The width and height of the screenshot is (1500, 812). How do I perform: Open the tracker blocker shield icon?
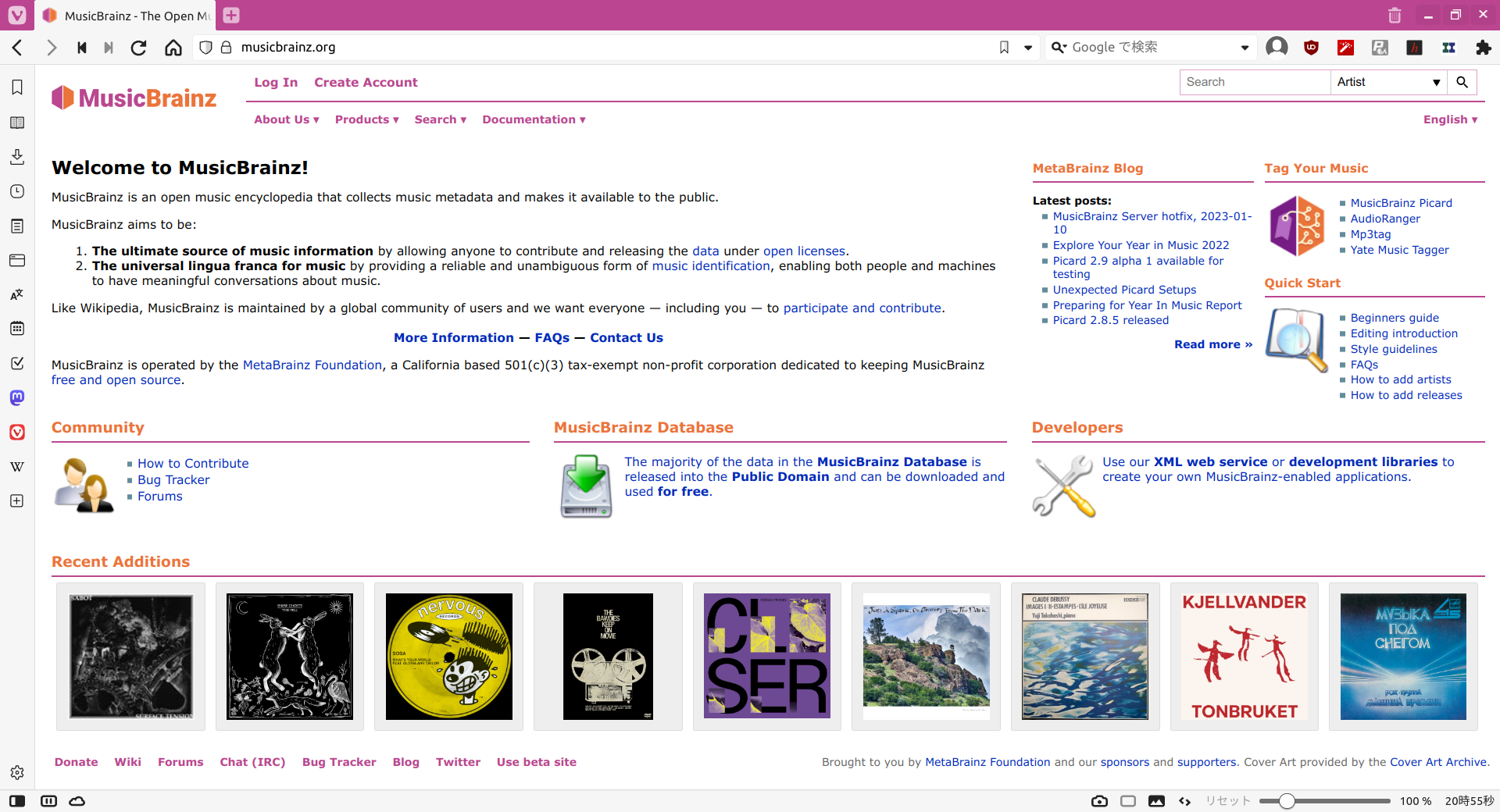point(205,48)
